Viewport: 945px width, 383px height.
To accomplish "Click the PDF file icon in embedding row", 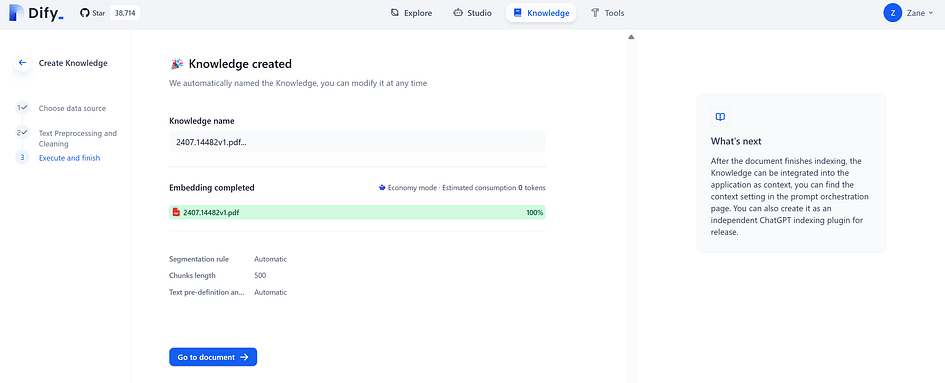I will (x=176, y=212).
